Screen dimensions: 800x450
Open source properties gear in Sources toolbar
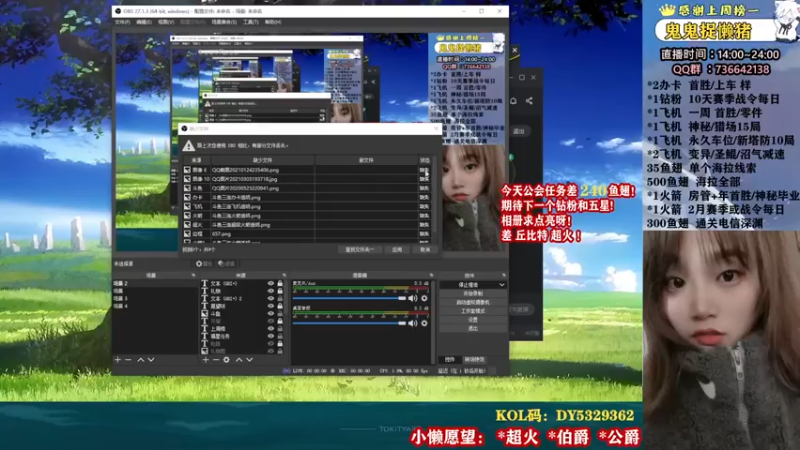[x=227, y=360]
